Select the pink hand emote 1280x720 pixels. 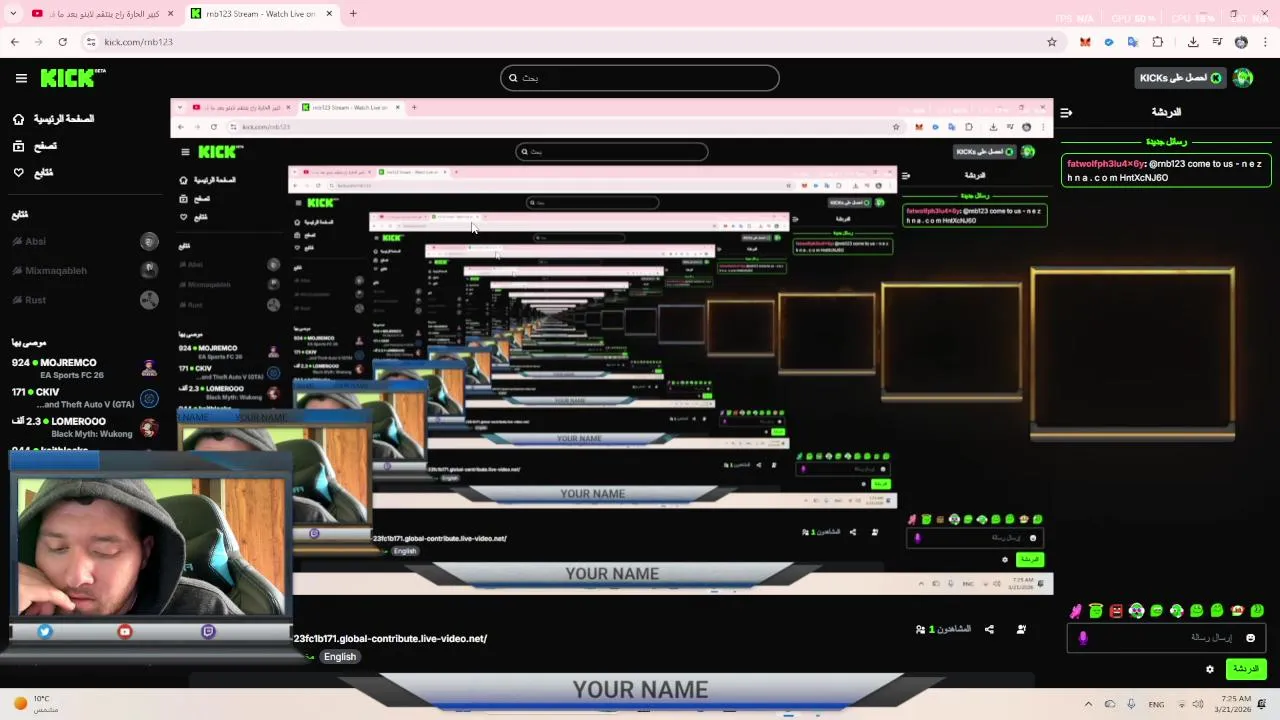click(1076, 611)
